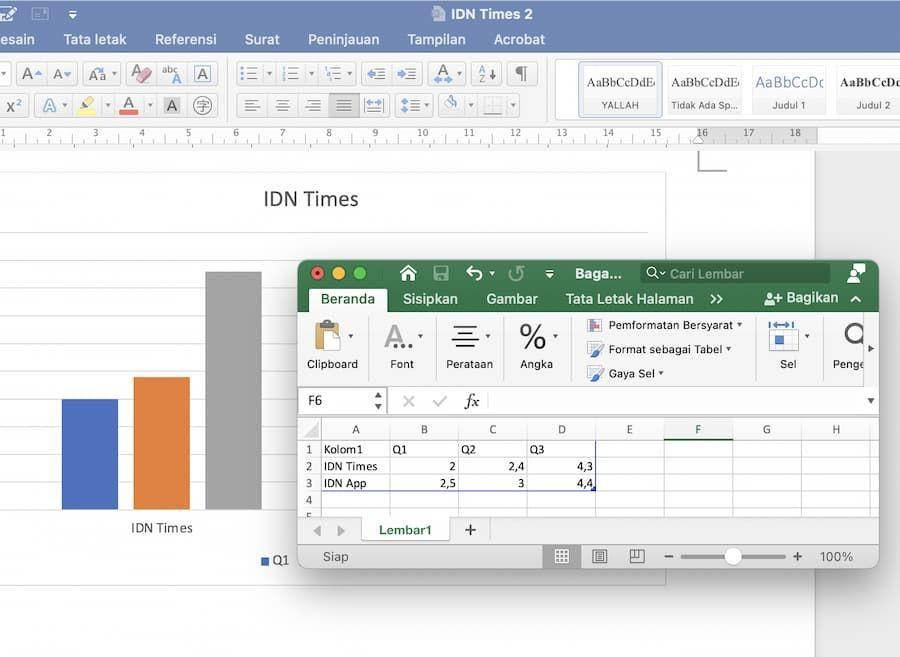The image size is (900, 657).
Task: Cancel the formula entry with X icon
Action: pyautogui.click(x=409, y=401)
